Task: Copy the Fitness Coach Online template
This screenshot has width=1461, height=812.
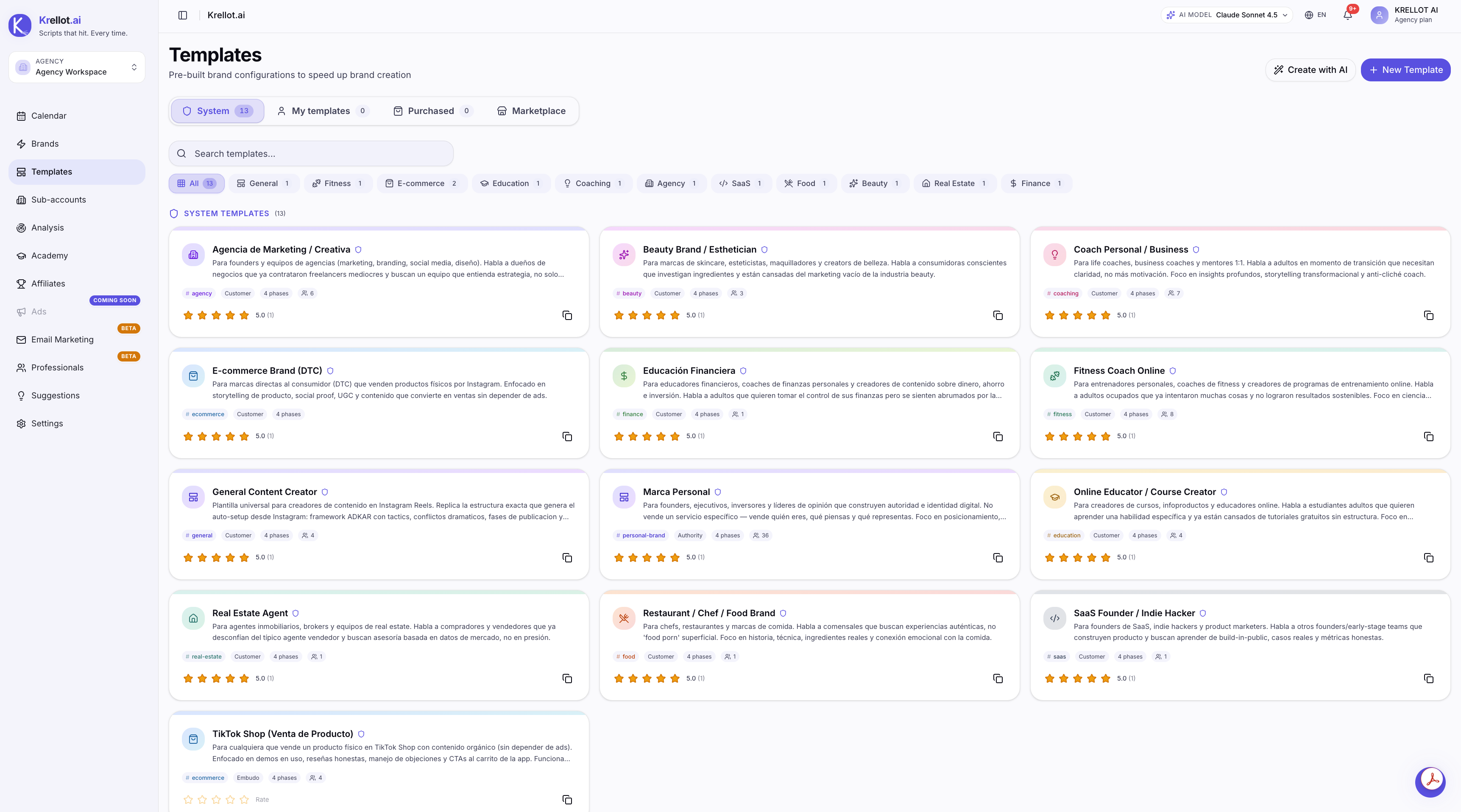Action: click(1429, 437)
